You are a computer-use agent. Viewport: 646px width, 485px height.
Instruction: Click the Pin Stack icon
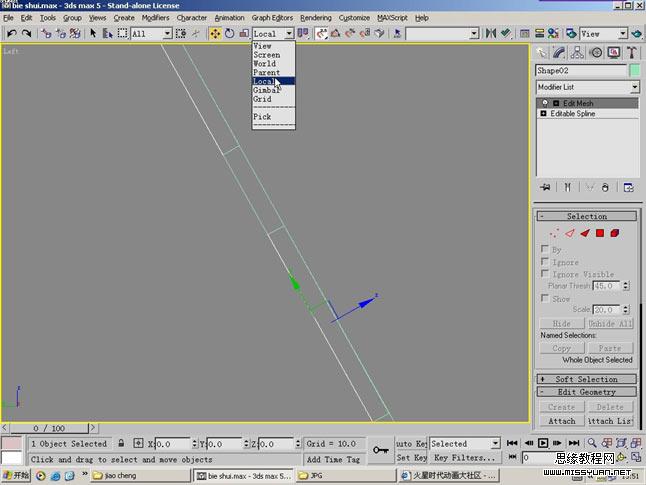click(545, 187)
